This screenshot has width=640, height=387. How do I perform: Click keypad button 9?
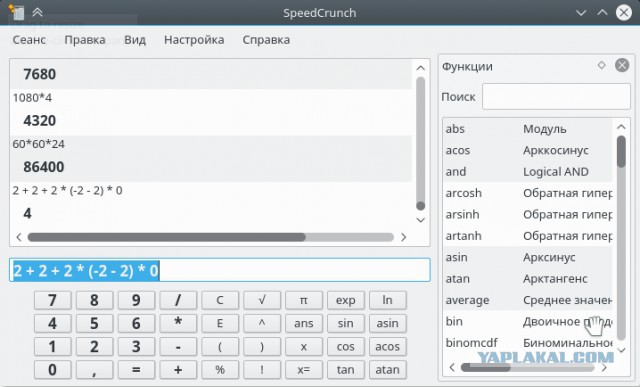136,300
